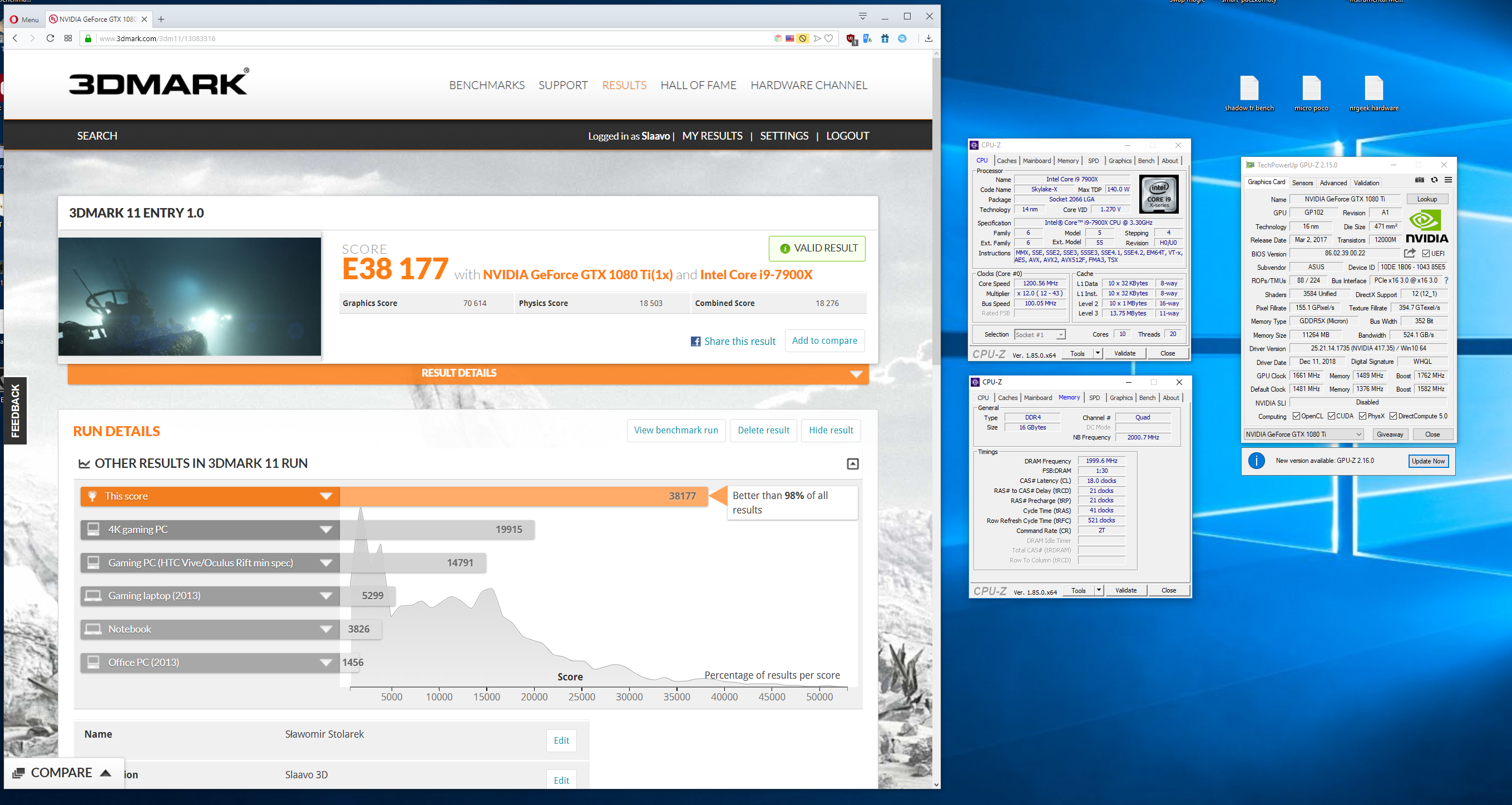Reload the 3DMark page
This screenshot has width=1512, height=805.
51,38
